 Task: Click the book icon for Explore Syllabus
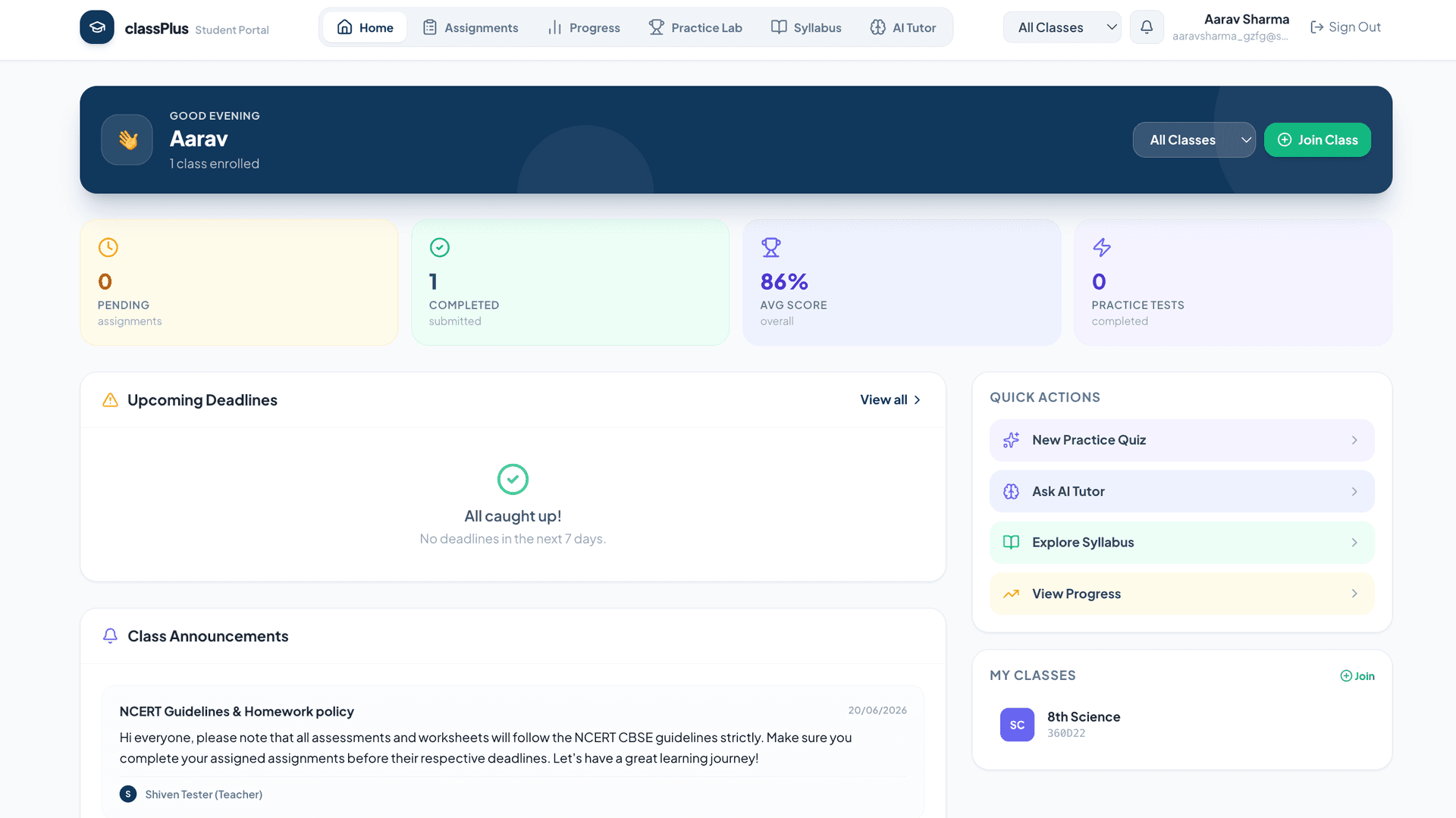click(x=1011, y=543)
